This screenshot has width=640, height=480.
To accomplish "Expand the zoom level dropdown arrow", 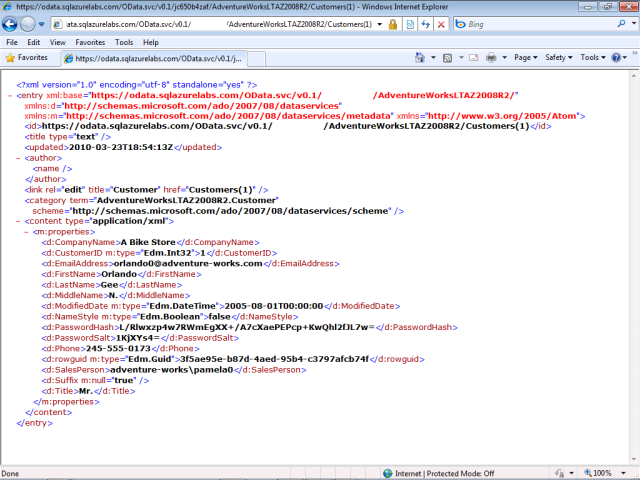I will [623, 473].
